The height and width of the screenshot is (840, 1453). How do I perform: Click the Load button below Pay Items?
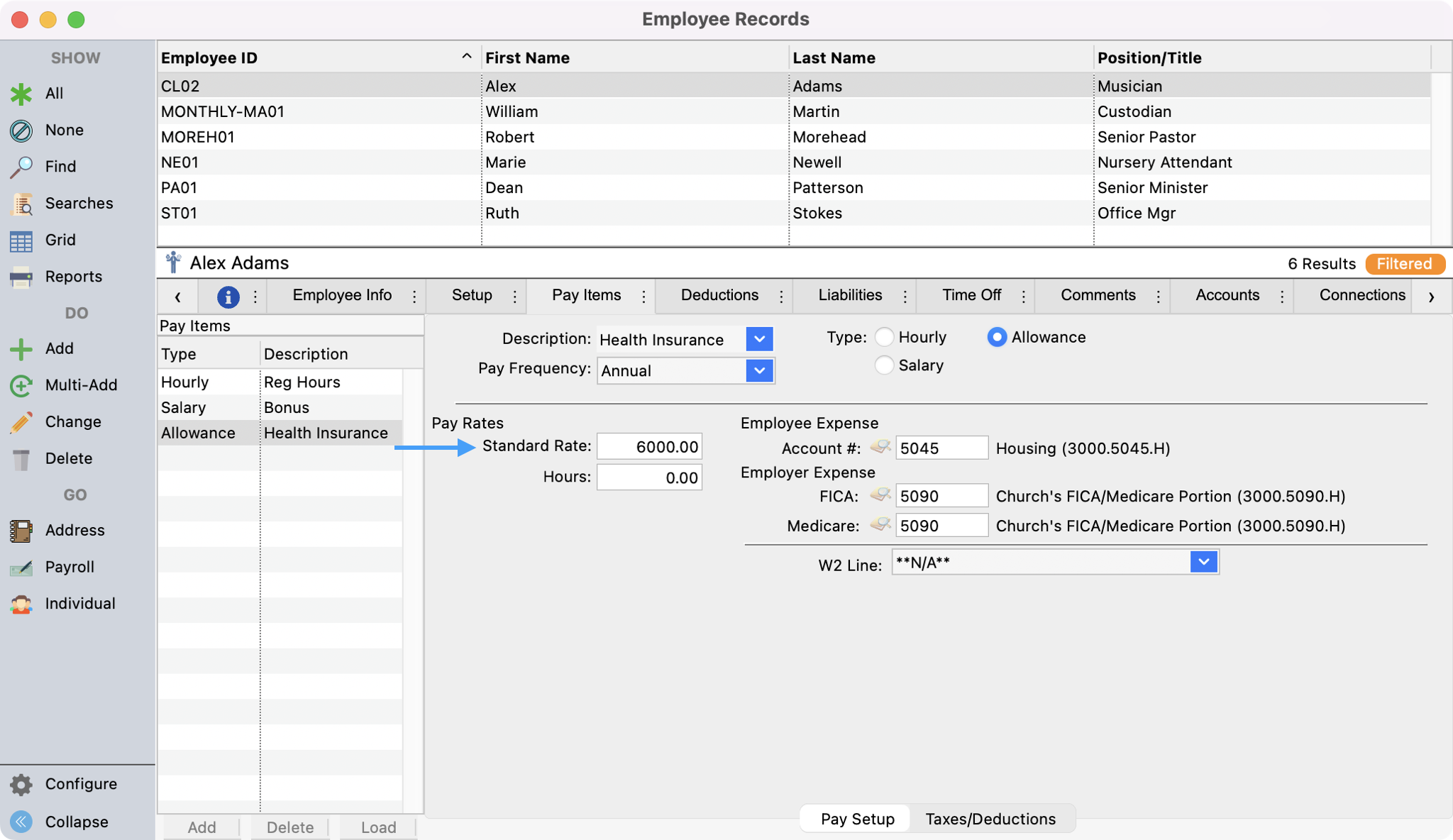378,827
